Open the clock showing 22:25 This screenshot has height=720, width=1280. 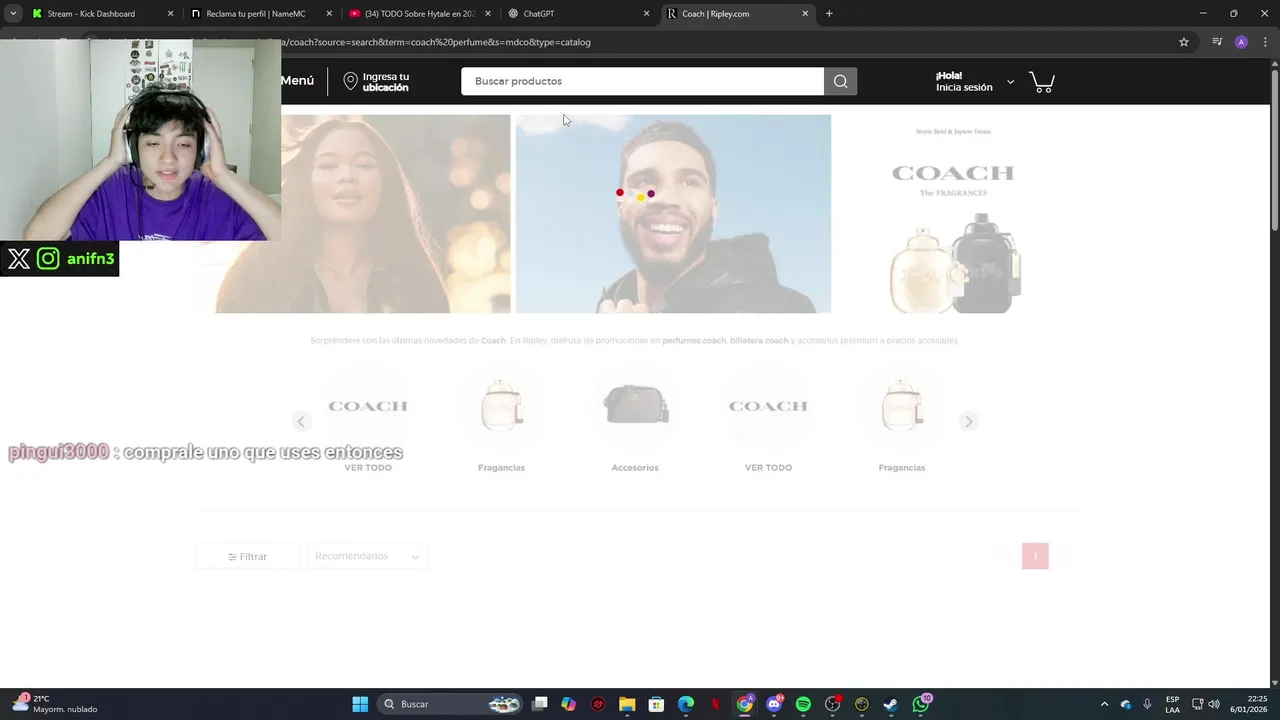click(x=1249, y=704)
